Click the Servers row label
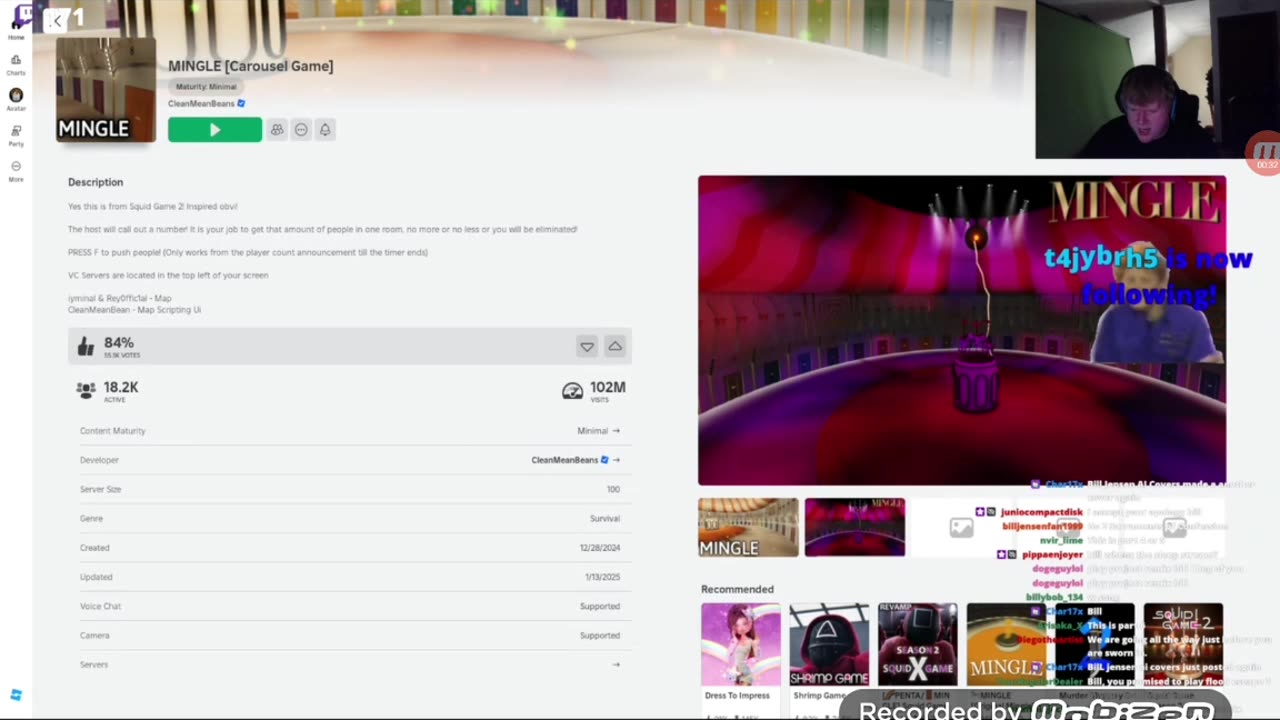Screen dimensions: 1280x720 click(x=94, y=665)
